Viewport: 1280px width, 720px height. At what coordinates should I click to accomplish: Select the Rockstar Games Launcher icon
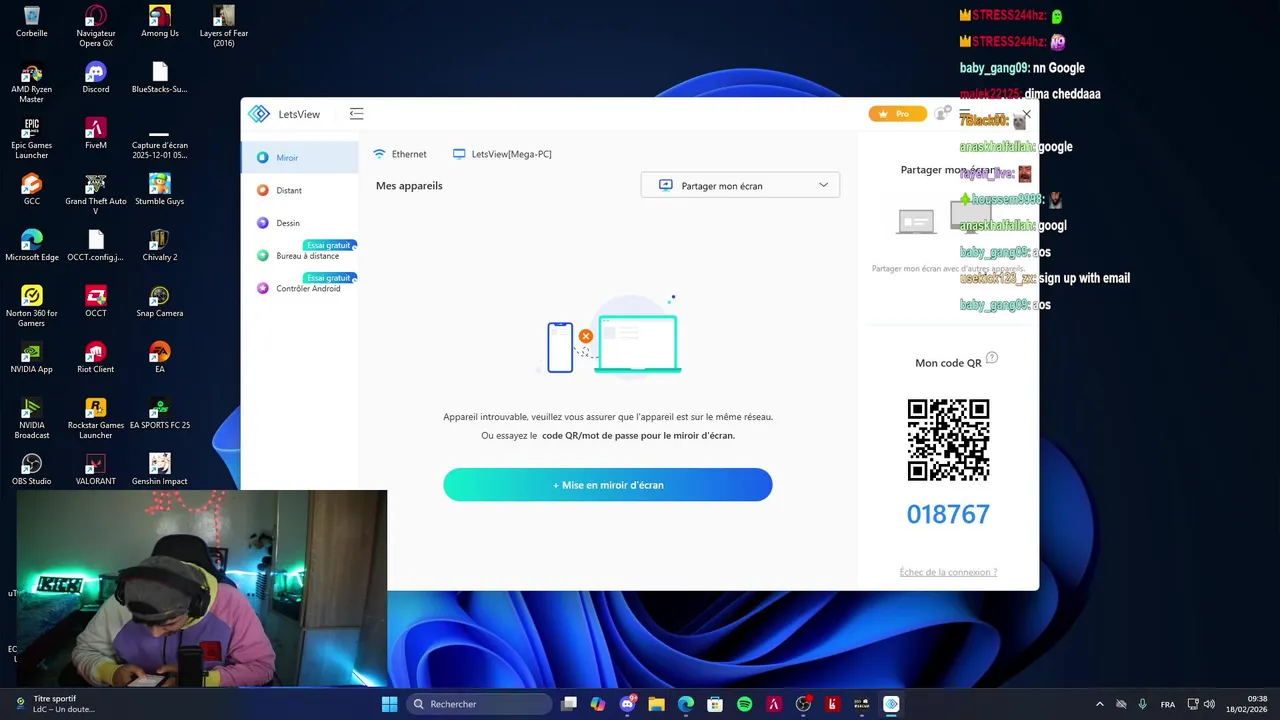96,419
